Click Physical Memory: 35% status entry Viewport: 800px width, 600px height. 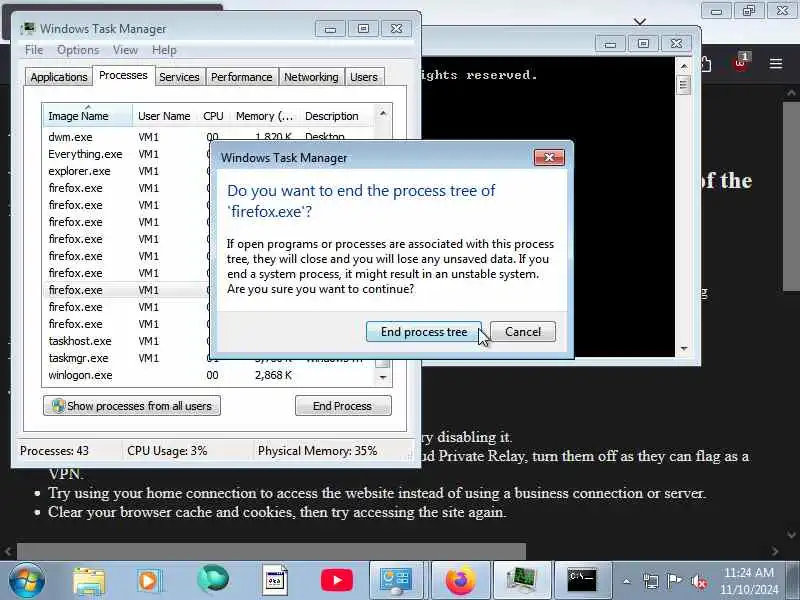(317, 451)
